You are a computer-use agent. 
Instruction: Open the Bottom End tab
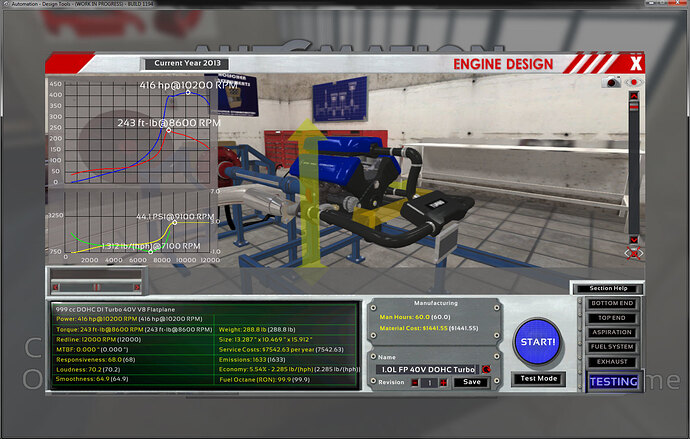[x=612, y=303]
